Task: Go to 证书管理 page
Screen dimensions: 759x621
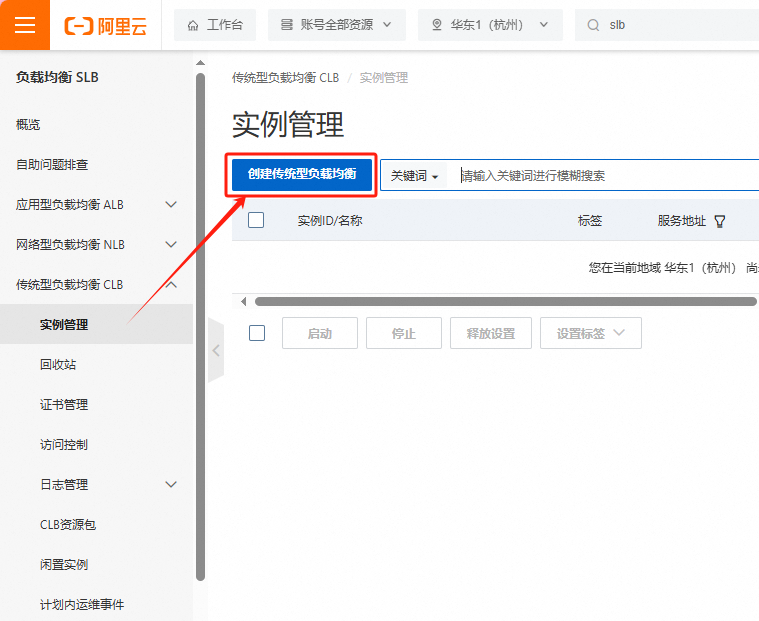Action: [64, 405]
